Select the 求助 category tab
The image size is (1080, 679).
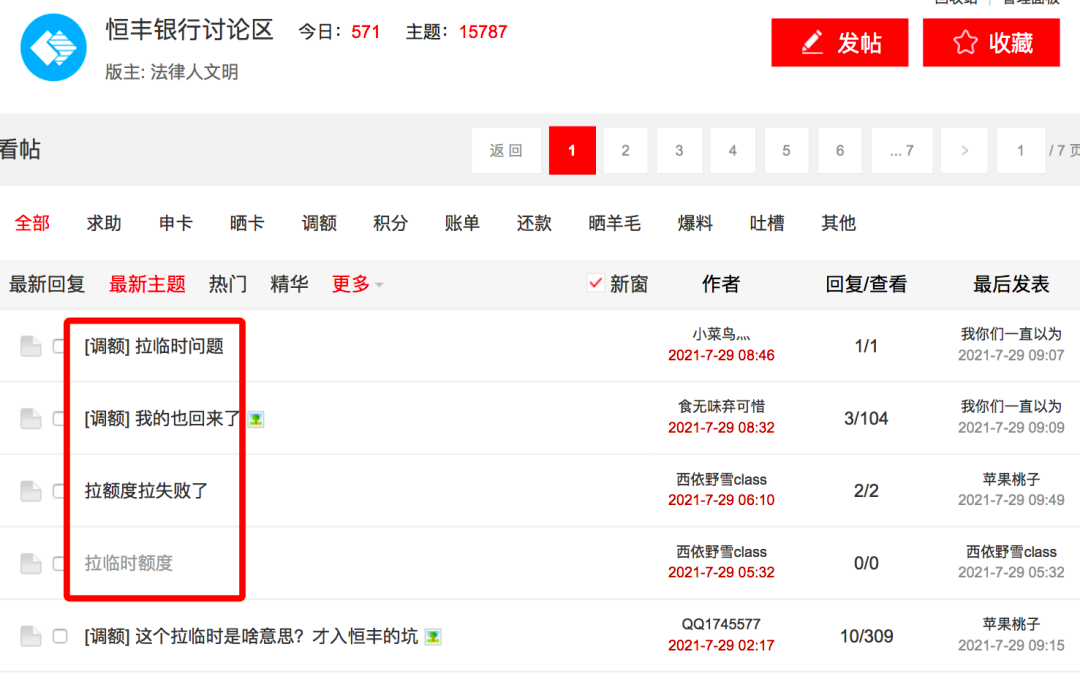[x=104, y=223]
